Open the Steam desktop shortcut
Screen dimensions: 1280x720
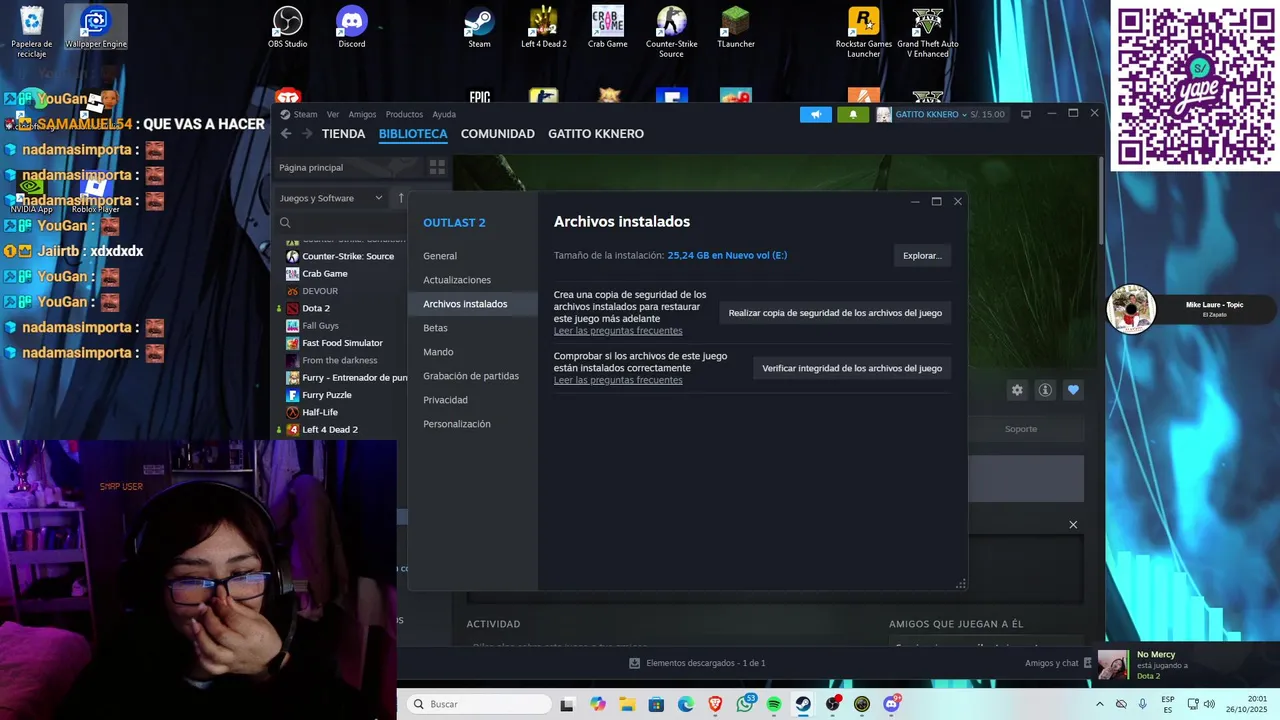click(x=480, y=27)
